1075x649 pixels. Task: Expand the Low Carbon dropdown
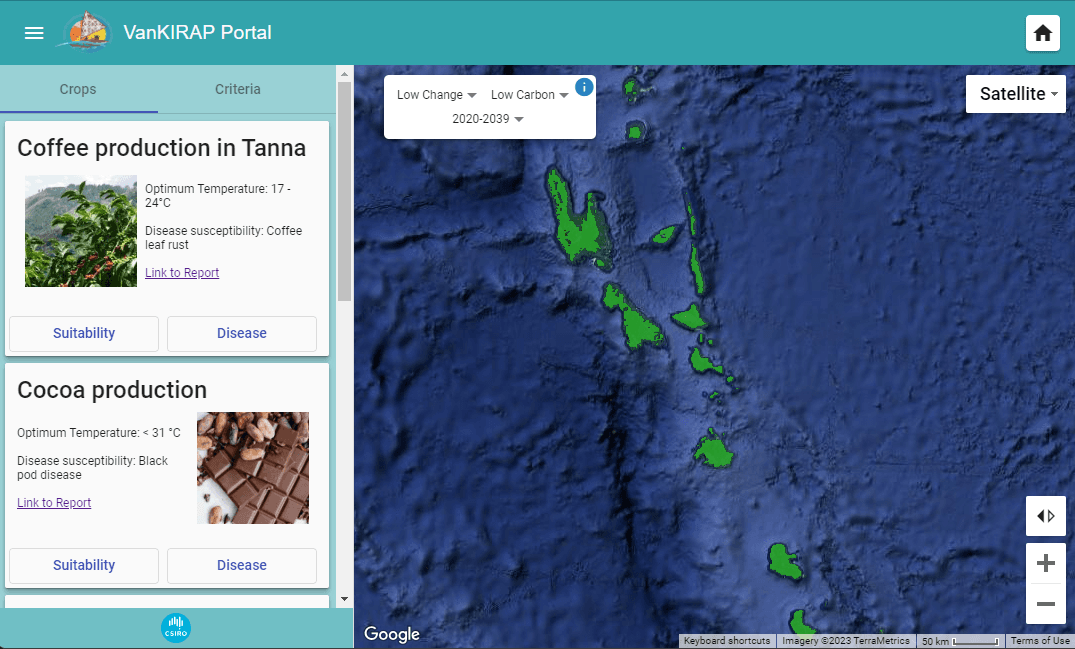point(529,95)
